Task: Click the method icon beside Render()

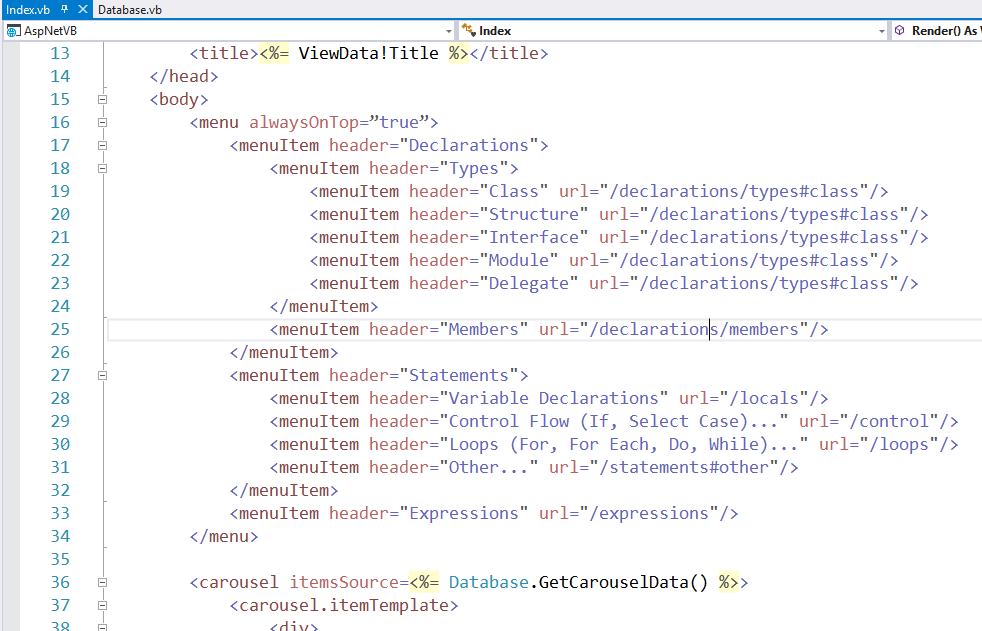Action: point(900,31)
